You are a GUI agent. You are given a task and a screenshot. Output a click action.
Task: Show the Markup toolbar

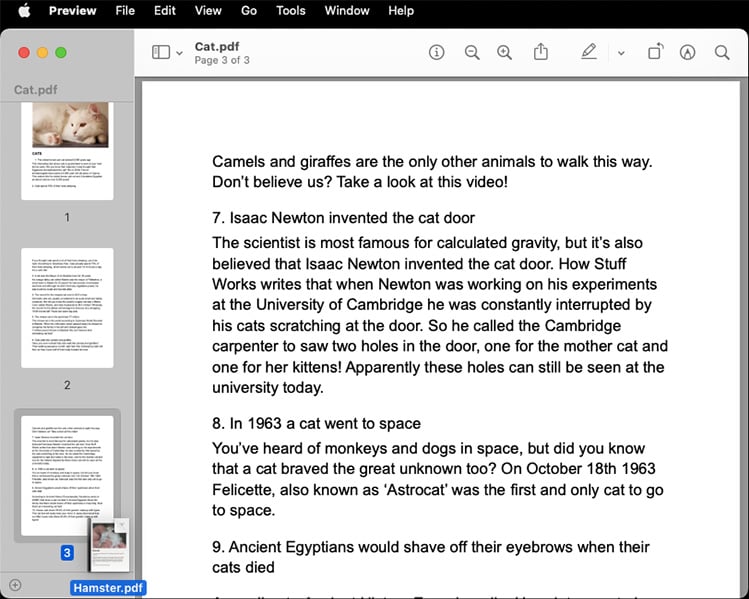(687, 52)
